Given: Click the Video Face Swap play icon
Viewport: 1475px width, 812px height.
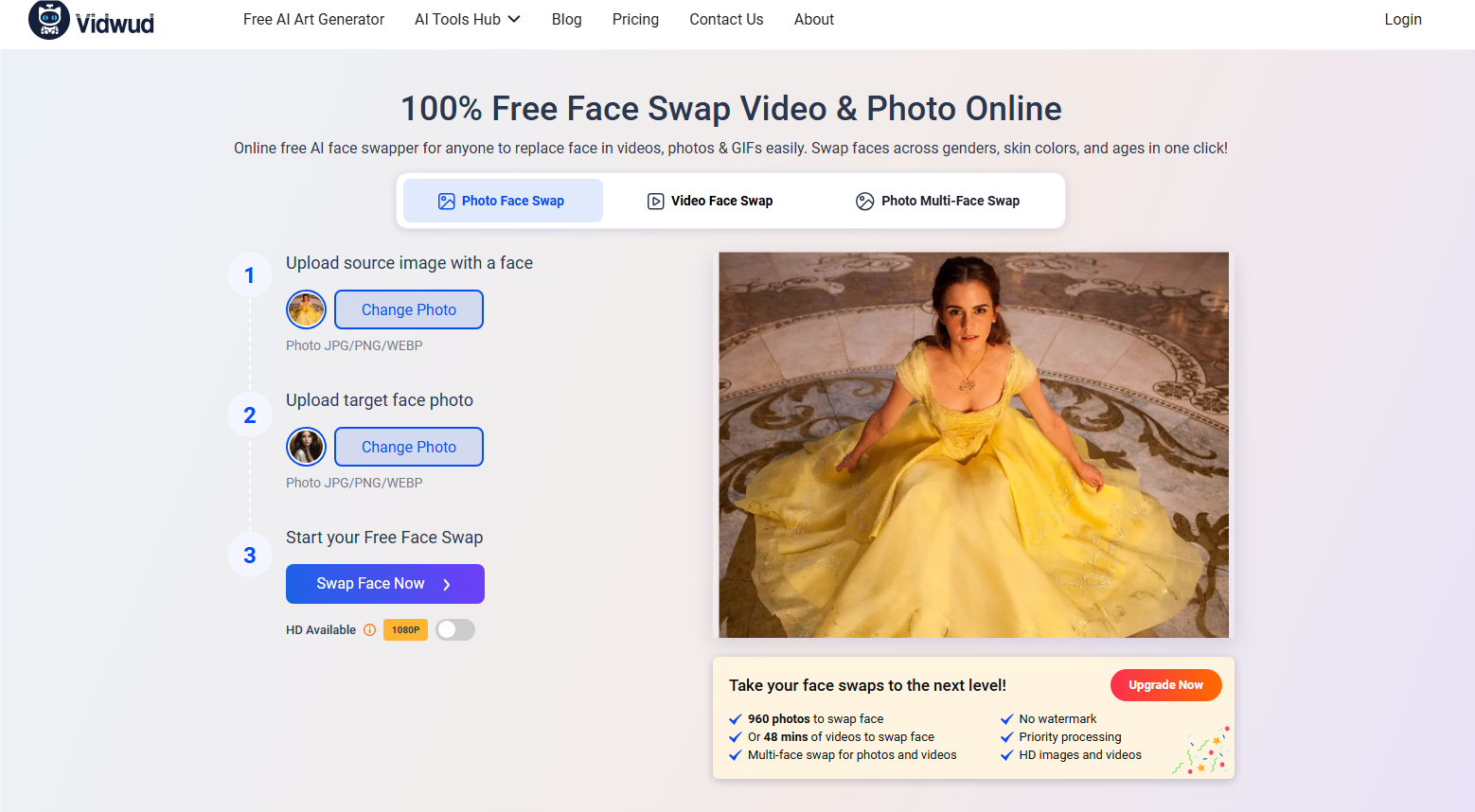Looking at the screenshot, I should point(655,201).
